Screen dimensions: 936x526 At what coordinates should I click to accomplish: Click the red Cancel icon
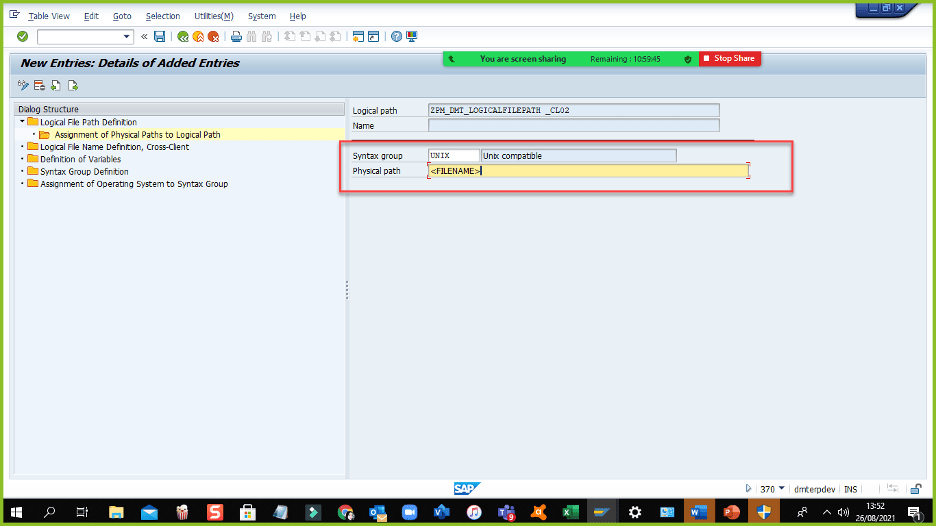(213, 37)
